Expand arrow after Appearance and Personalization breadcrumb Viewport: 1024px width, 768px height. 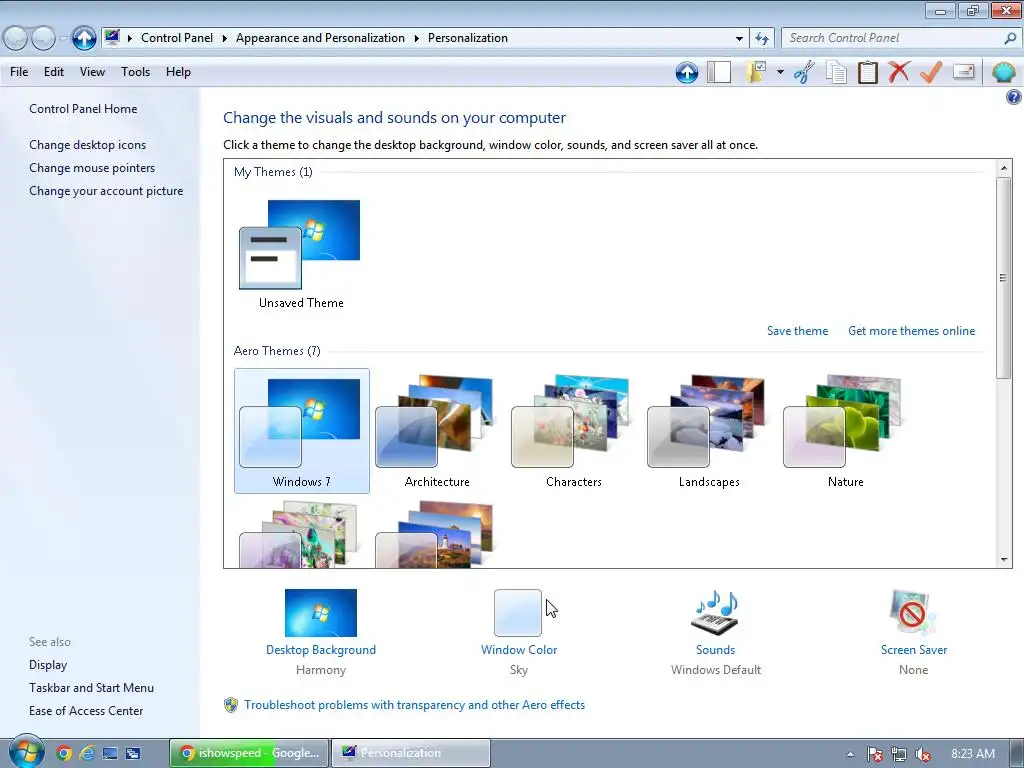click(x=416, y=38)
